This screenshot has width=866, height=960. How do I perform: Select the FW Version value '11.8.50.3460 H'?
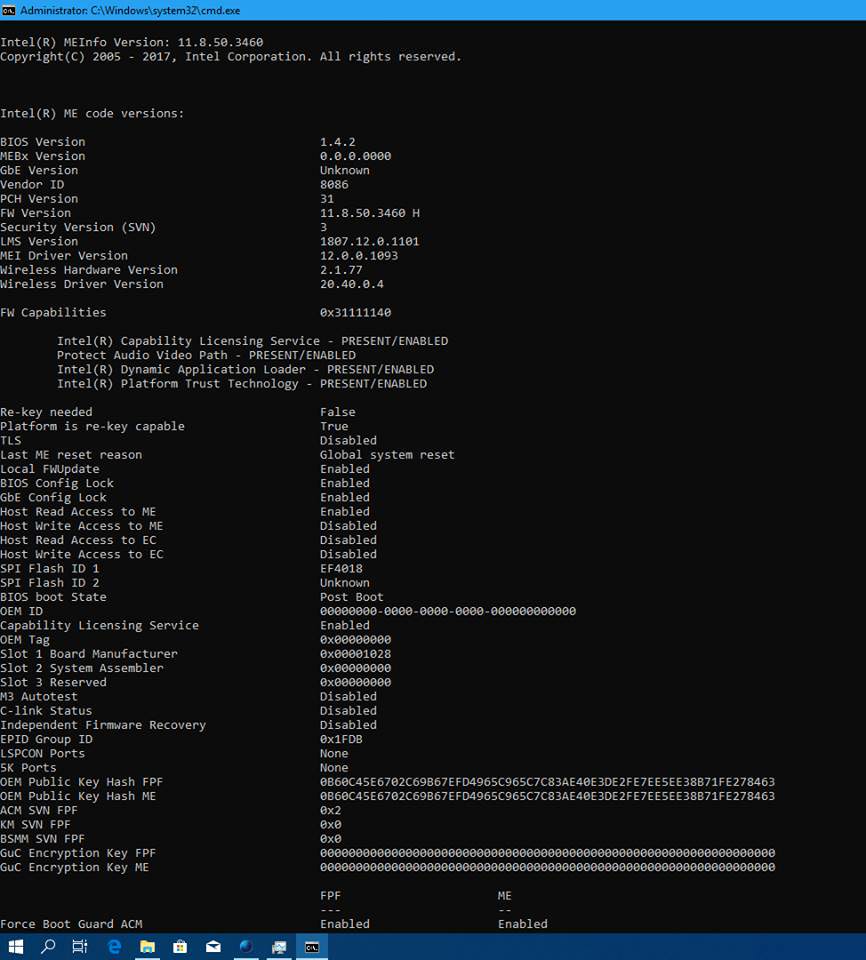click(x=370, y=213)
